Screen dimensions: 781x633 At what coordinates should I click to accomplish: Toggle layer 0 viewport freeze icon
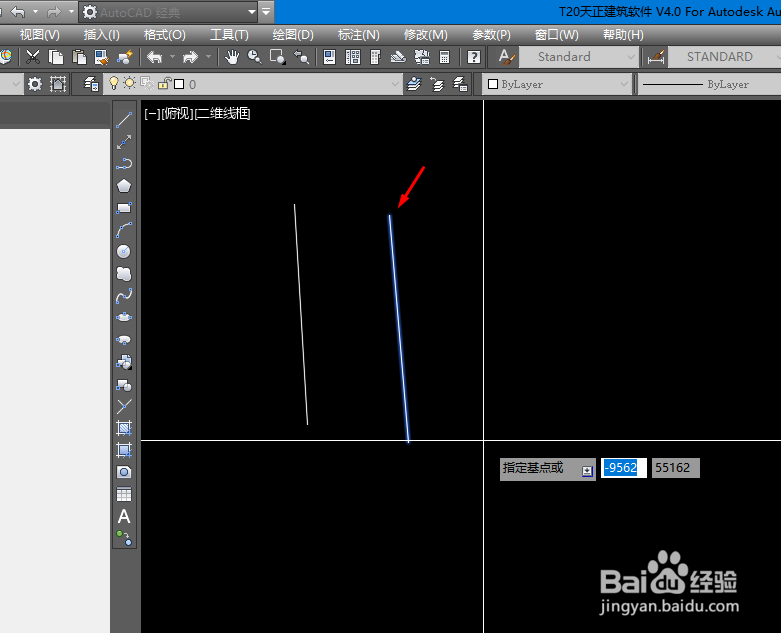tap(147, 84)
